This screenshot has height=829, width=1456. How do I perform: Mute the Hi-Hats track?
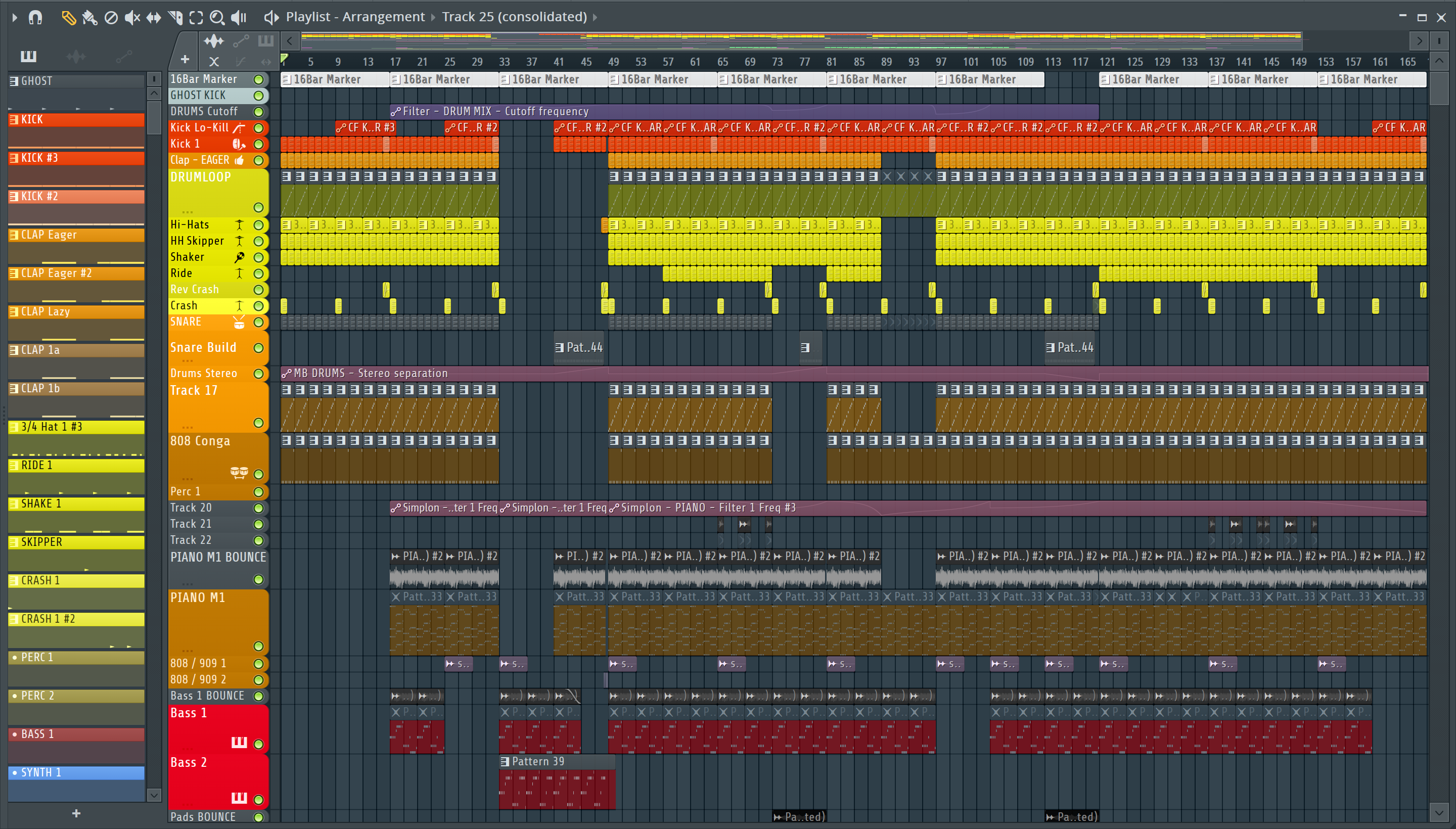[x=258, y=225]
